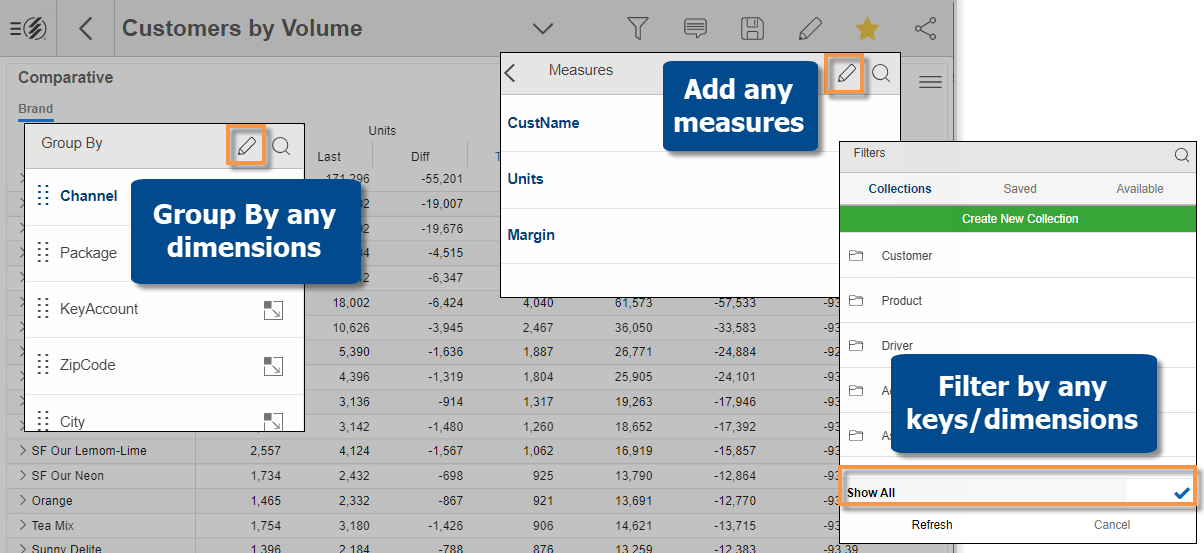Click the save disk icon

pyautogui.click(x=752, y=29)
